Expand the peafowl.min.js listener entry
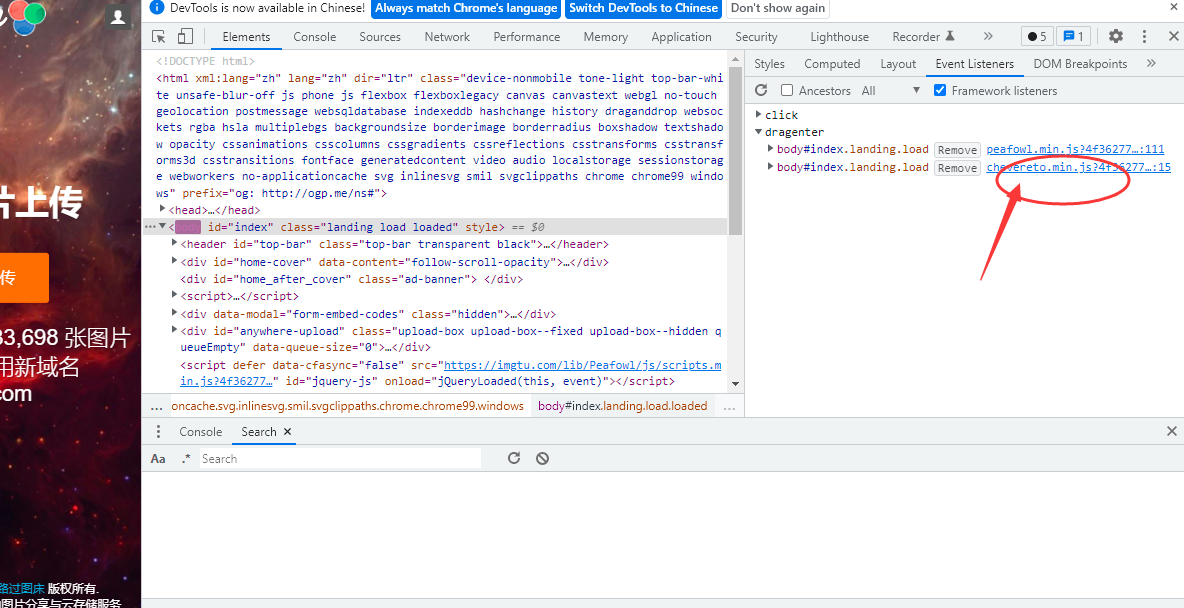This screenshot has width=1184, height=608. point(771,149)
